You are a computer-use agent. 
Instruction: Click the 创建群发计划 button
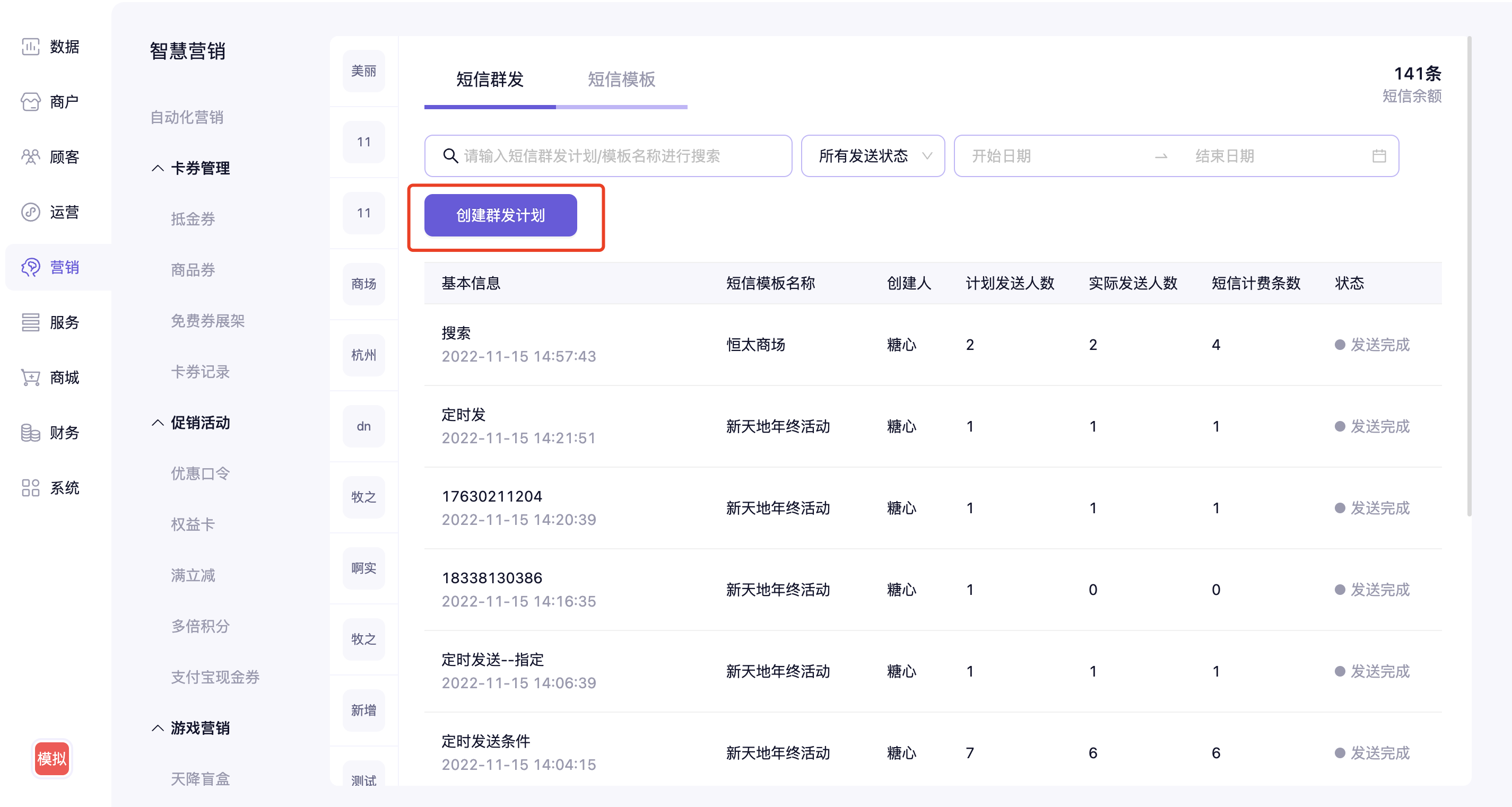pos(500,215)
